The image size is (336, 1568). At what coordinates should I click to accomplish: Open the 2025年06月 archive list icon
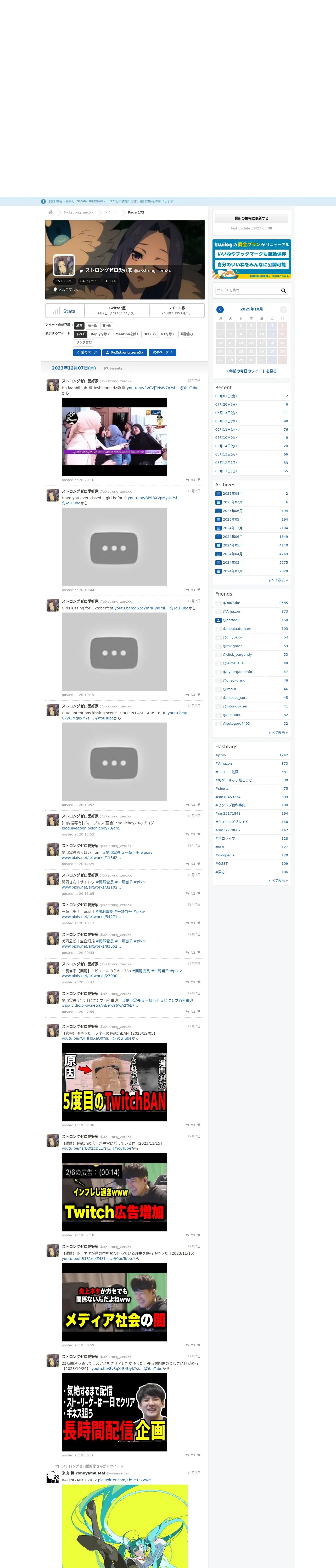[x=218, y=511]
